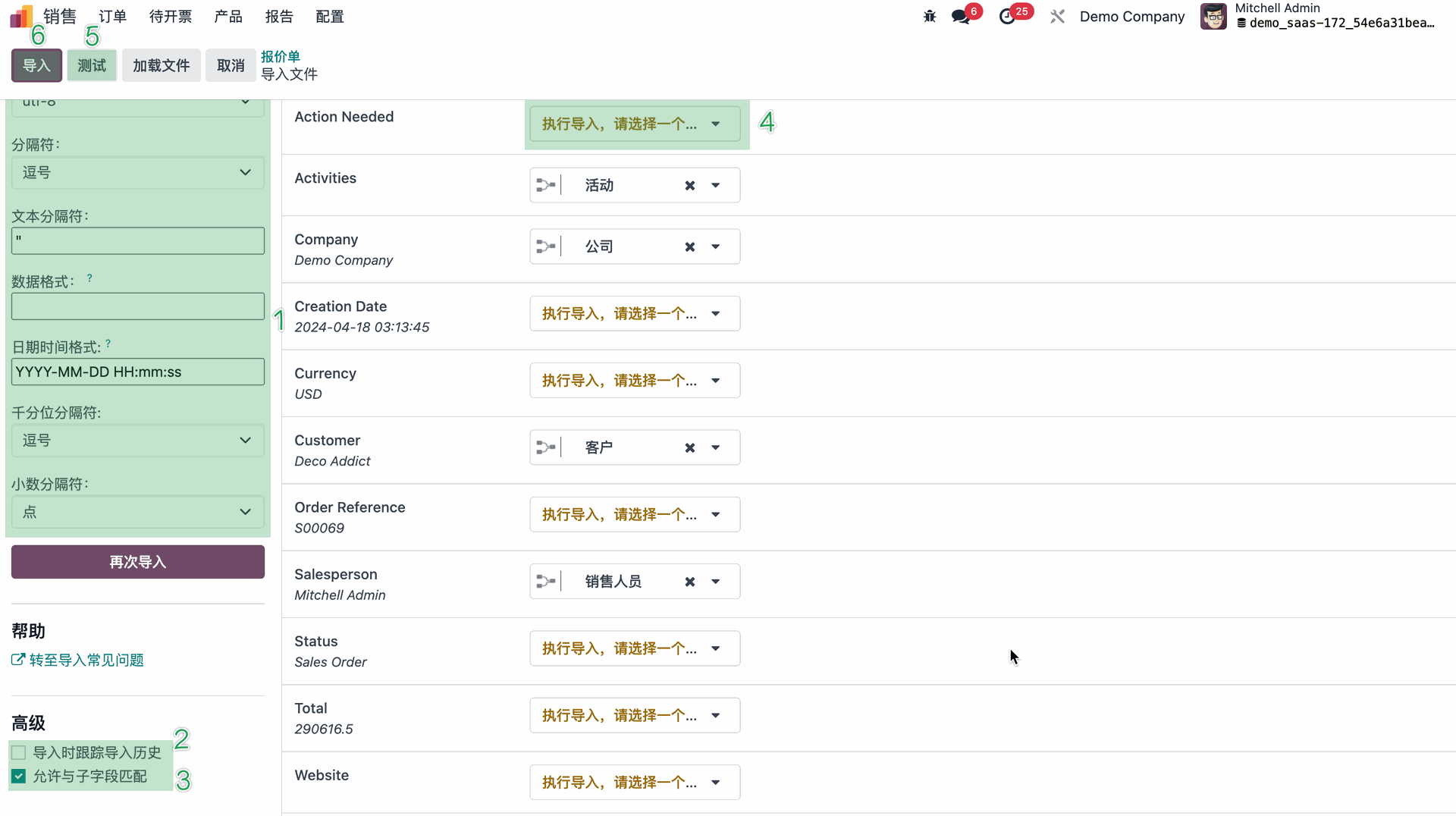The image size is (1456, 816).
Task: Click the Odoo Sales app logo icon
Action: [21, 17]
